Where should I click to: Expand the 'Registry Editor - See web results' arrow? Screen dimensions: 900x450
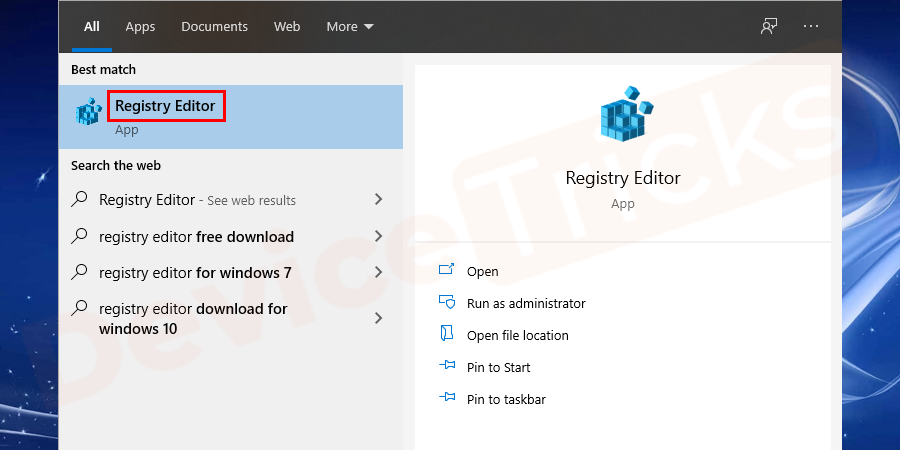pos(378,200)
